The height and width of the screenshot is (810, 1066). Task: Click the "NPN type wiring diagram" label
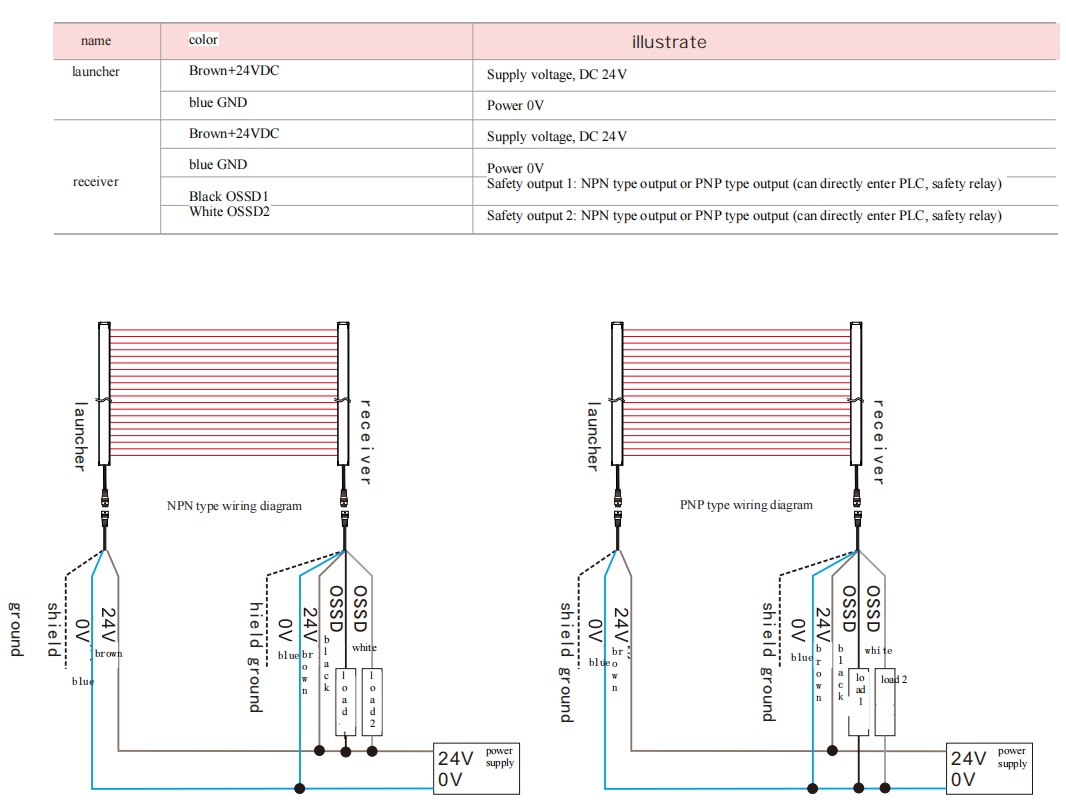[x=234, y=506]
